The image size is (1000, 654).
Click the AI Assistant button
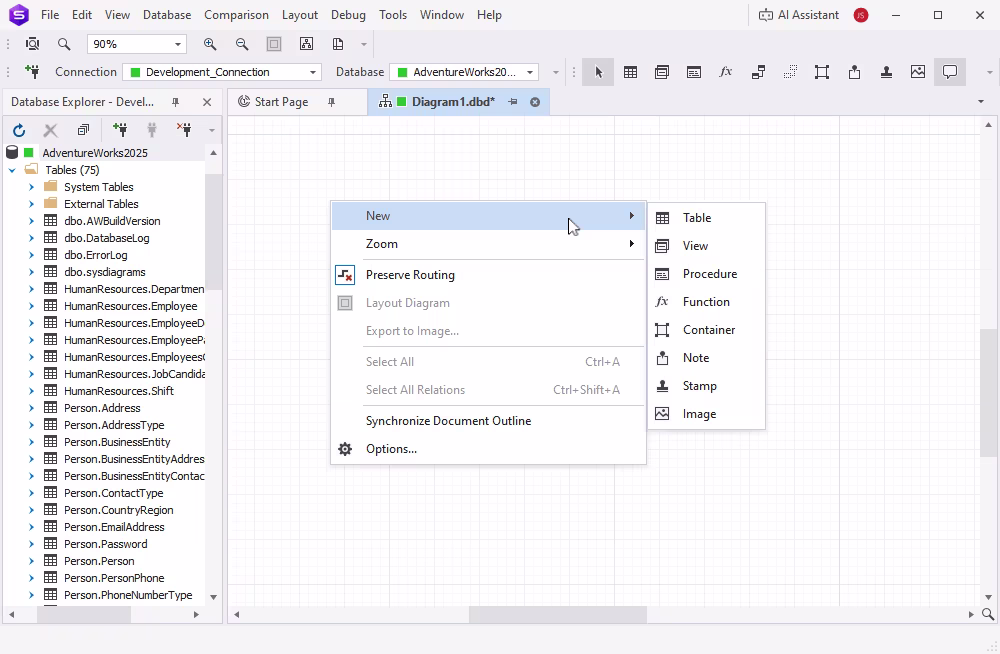pos(798,15)
